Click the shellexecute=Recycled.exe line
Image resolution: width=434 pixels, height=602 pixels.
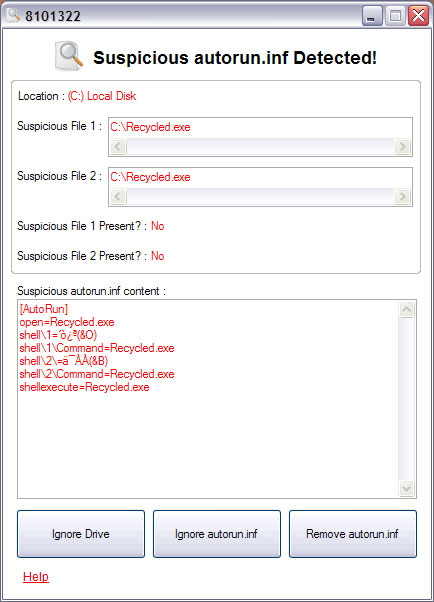click(x=84, y=387)
